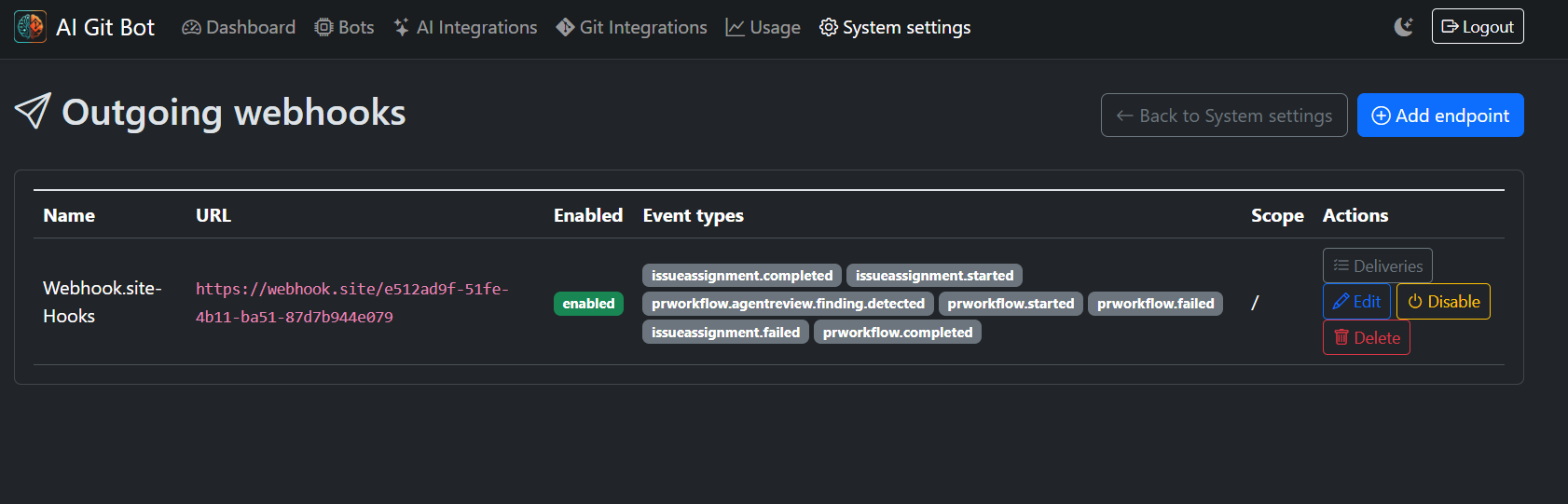Click the Enabled column header
The width and height of the screenshot is (1568, 504).
tap(588, 215)
